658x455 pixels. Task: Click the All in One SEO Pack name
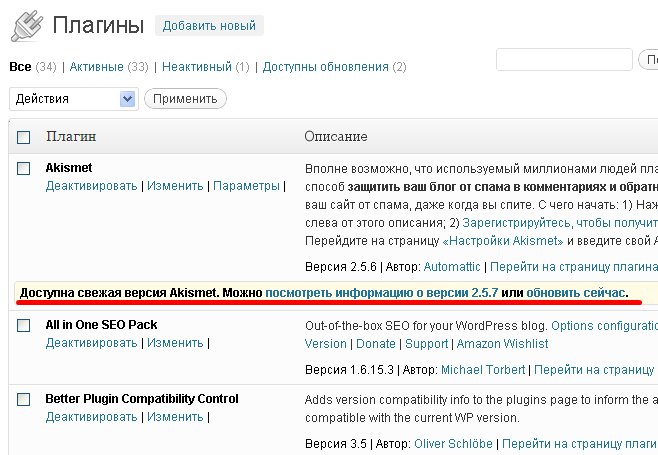click(101, 325)
